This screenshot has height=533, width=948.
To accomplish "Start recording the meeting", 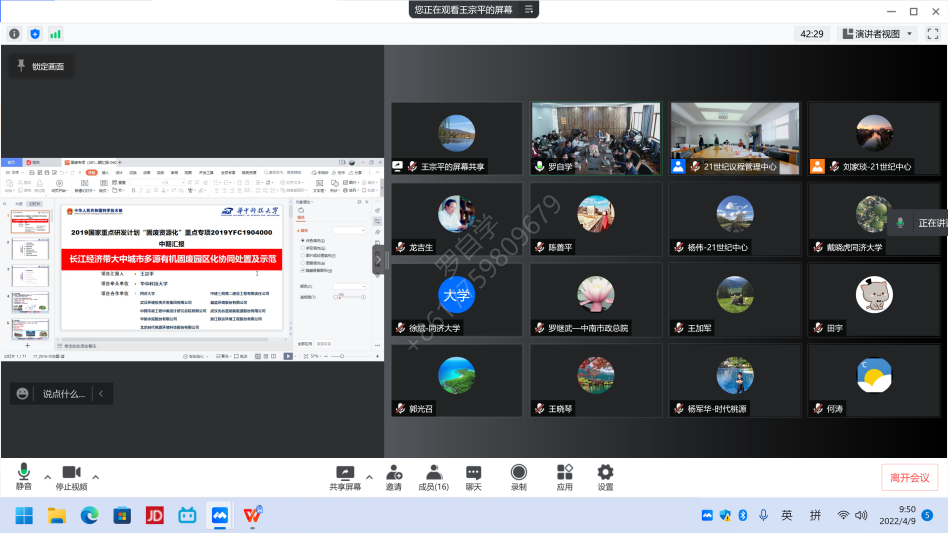I will [x=518, y=476].
